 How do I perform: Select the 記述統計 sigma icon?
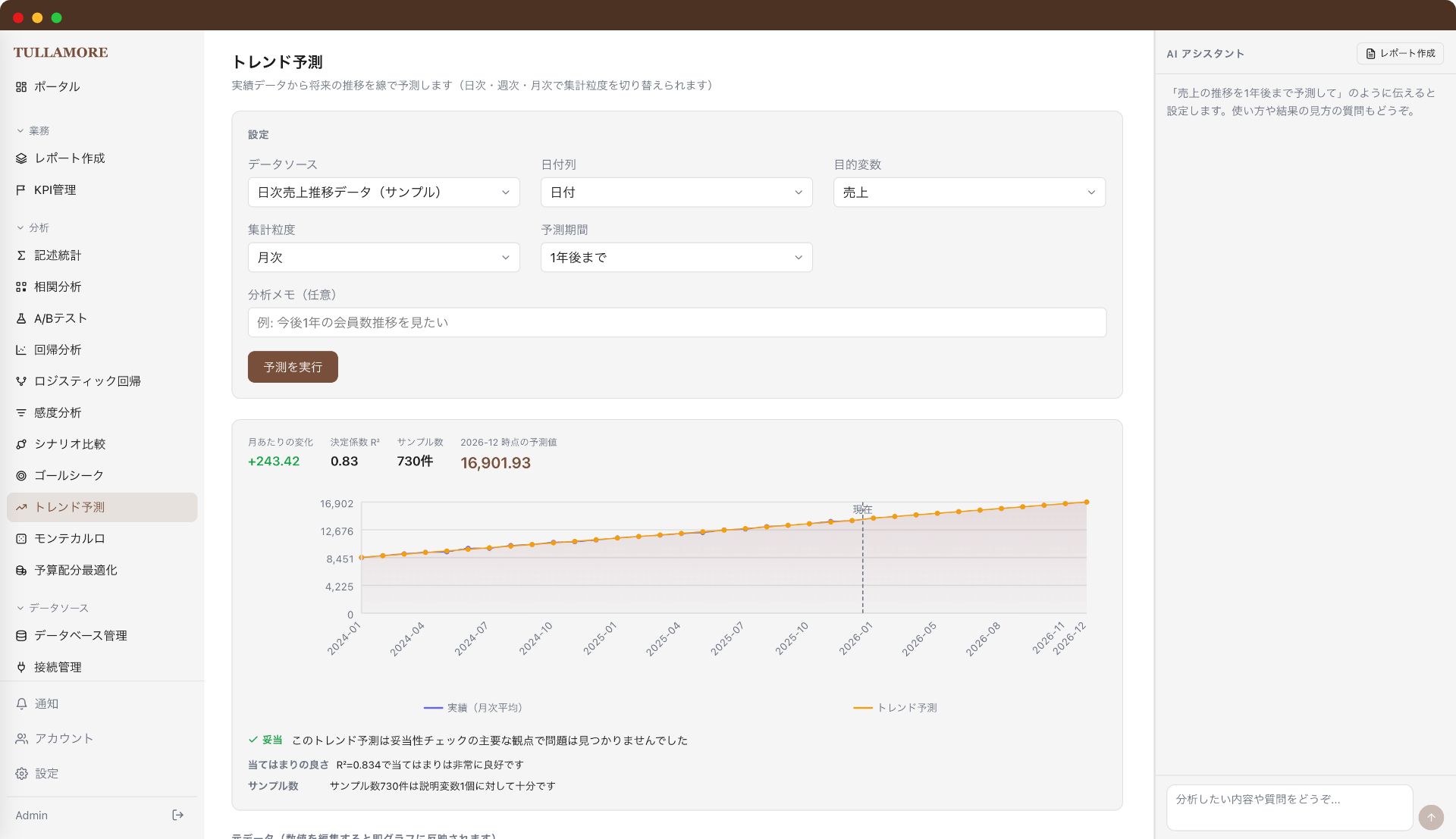click(21, 255)
